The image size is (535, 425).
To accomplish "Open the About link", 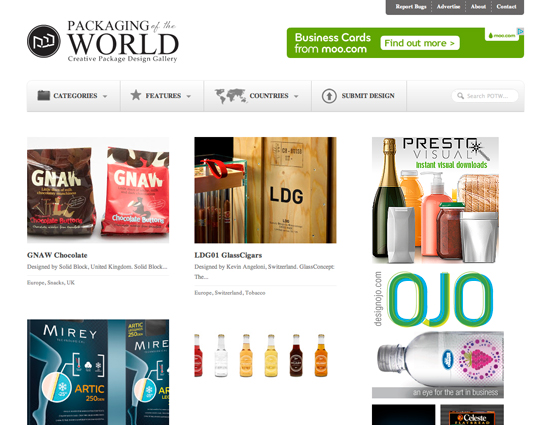I will click(478, 6).
